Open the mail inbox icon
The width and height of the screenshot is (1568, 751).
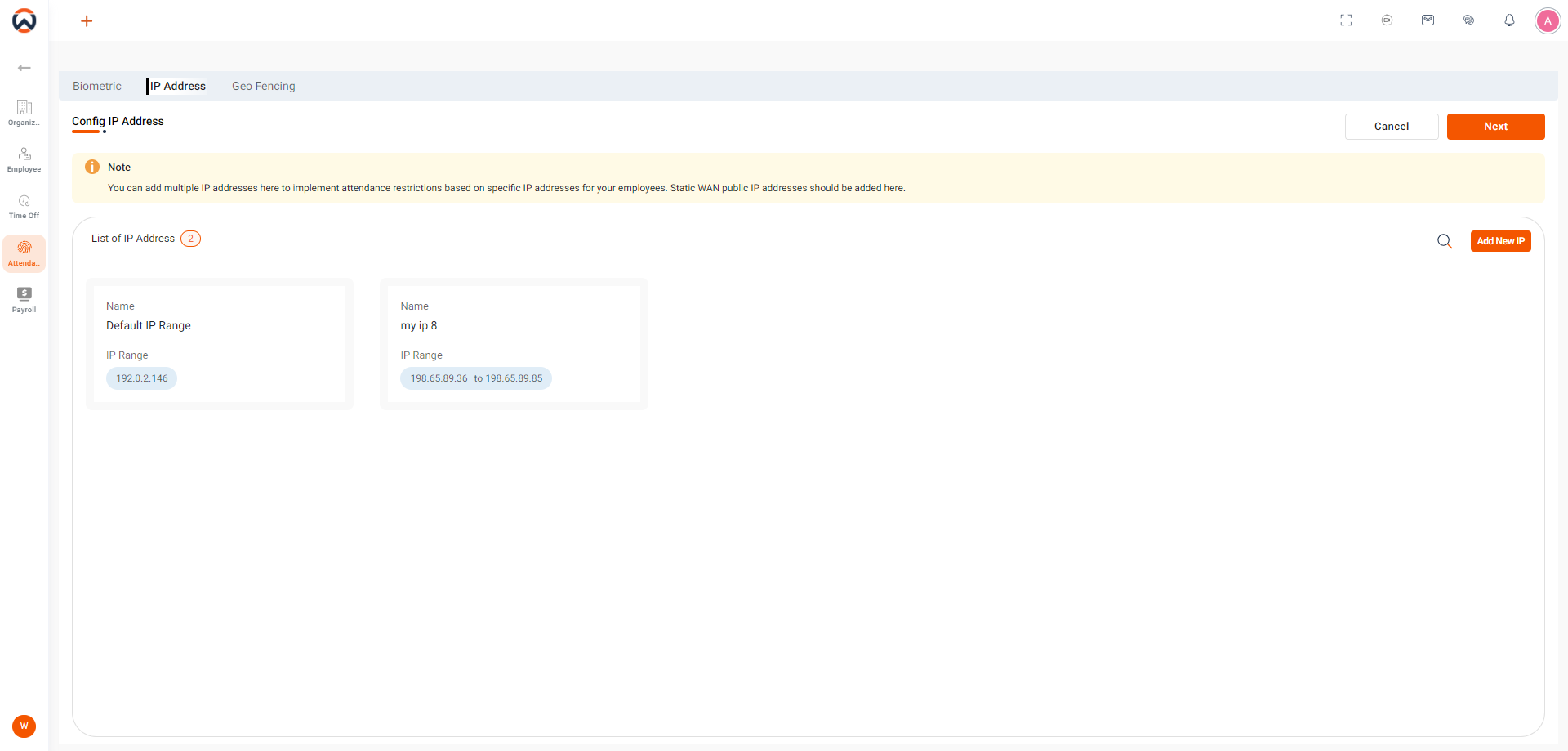[x=1428, y=20]
